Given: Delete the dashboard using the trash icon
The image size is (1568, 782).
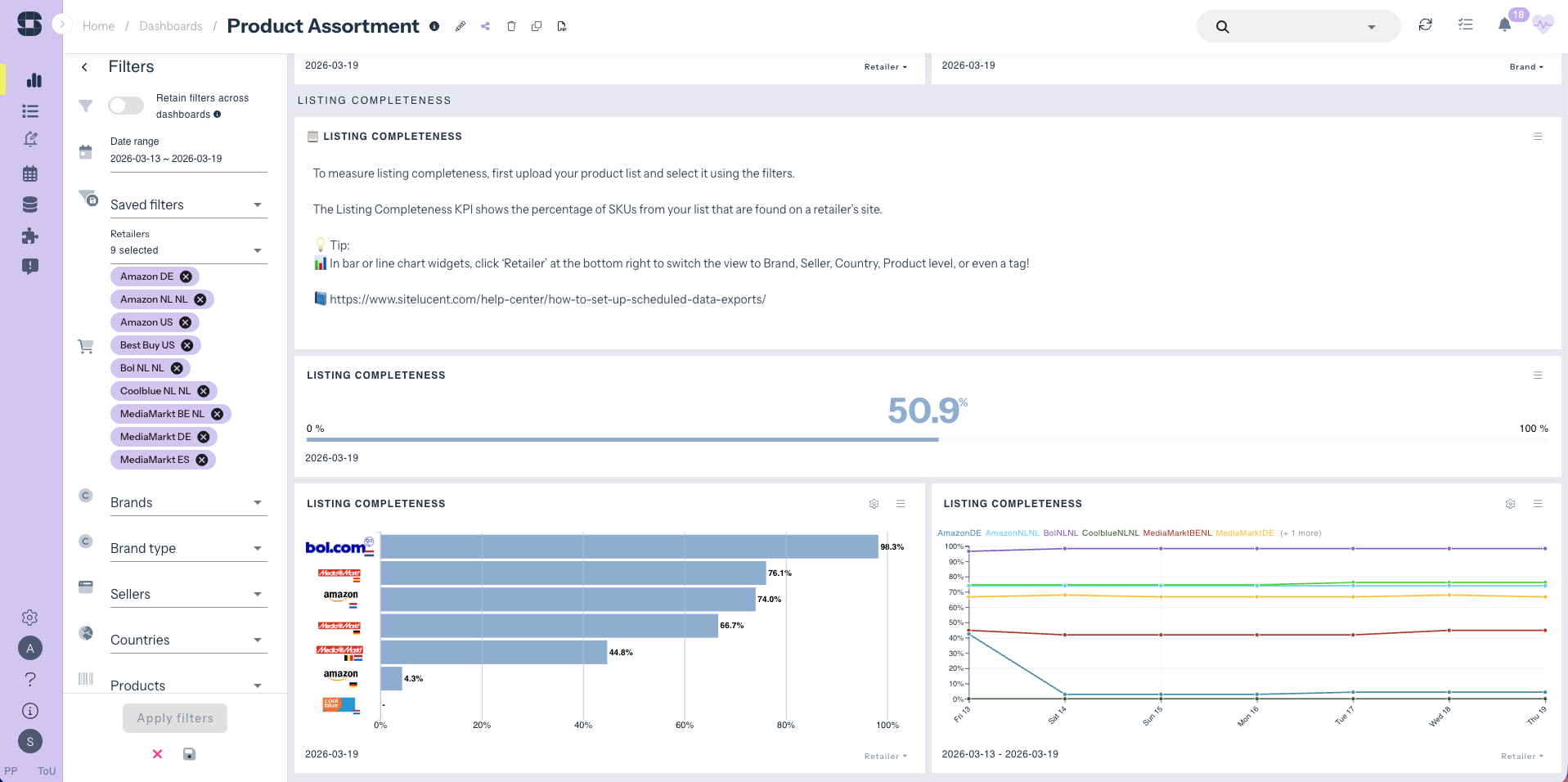Looking at the screenshot, I should click(511, 25).
